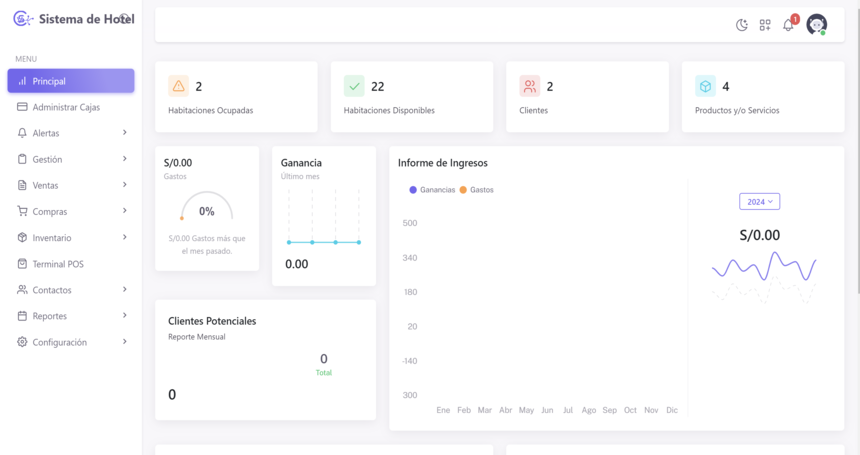The height and width of the screenshot is (455, 860).
Task: Open the notifications bell icon
Action: pyautogui.click(x=788, y=25)
